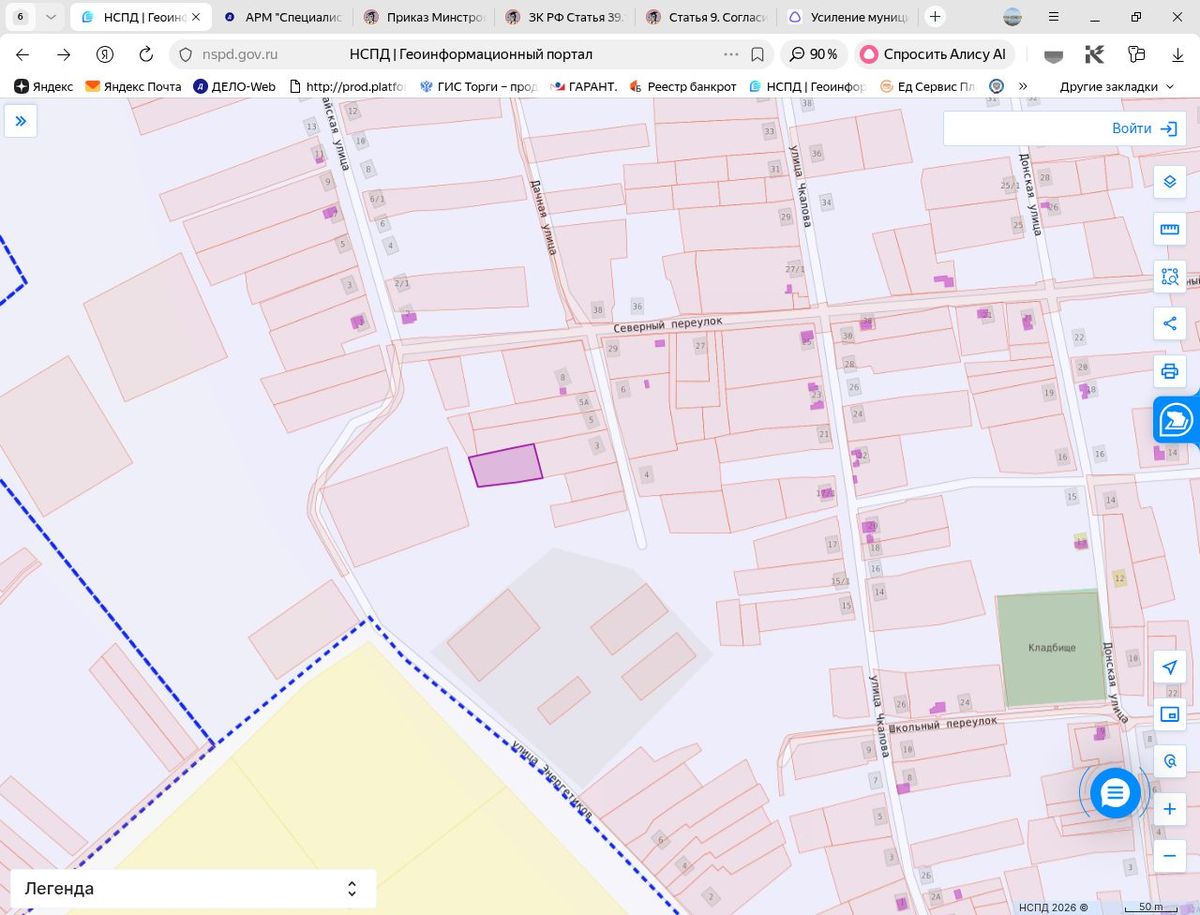Expand the left sidebar with double-chevron button
This screenshot has height=915, width=1200.
coord(20,121)
